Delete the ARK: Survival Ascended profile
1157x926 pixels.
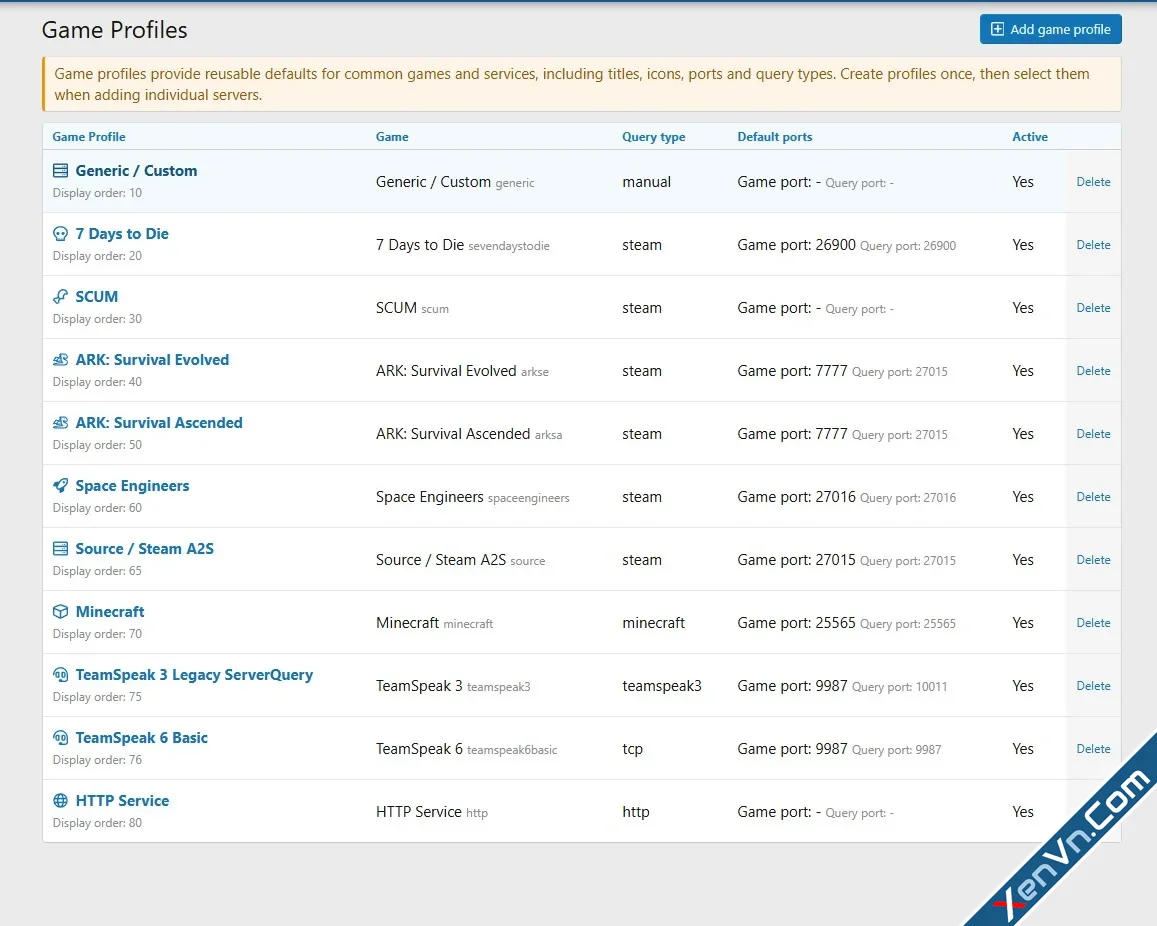1093,434
